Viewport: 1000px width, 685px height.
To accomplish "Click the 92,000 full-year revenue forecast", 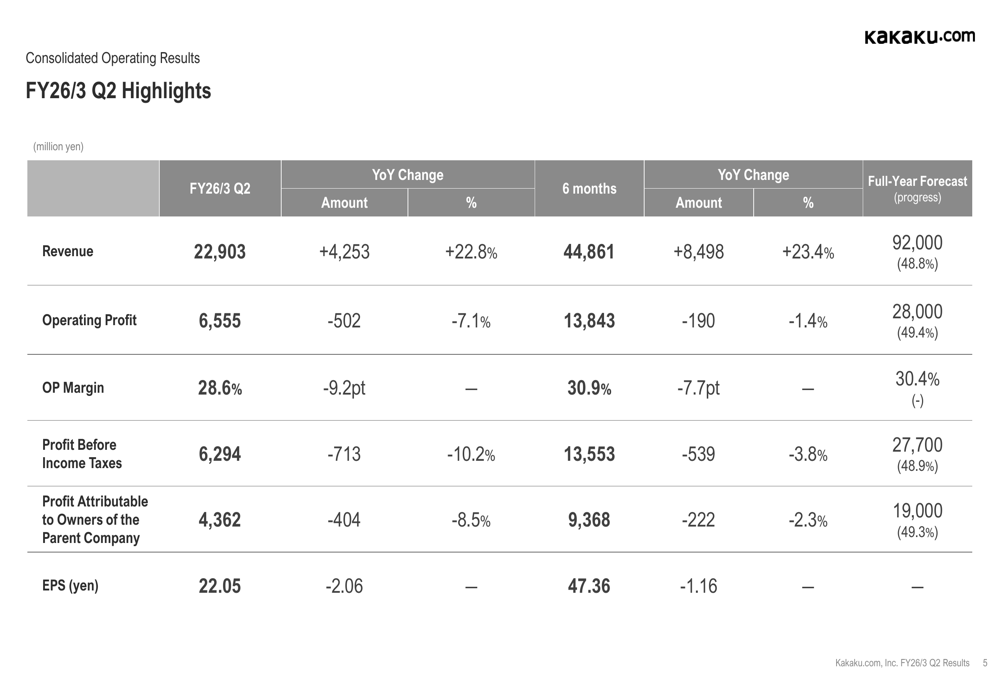I will point(917,243).
